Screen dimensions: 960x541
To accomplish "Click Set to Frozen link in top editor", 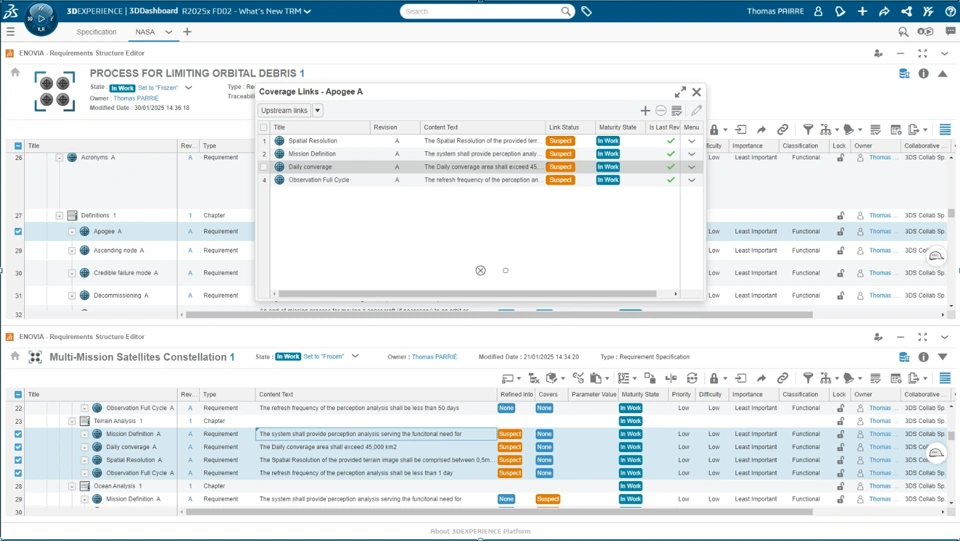I will click(x=158, y=88).
